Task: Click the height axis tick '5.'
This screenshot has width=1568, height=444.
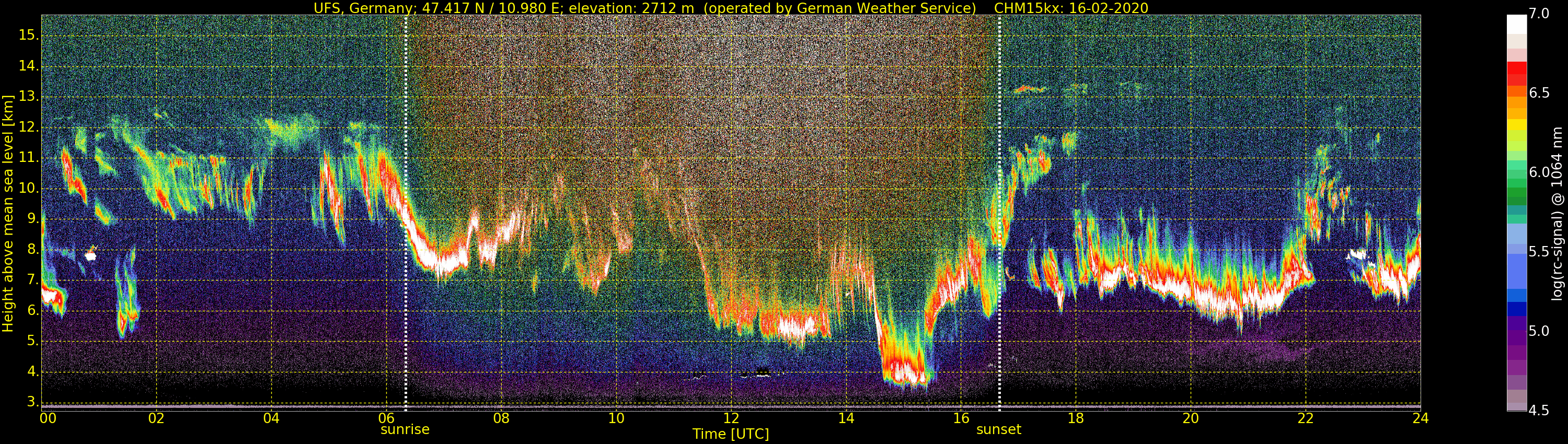Action: click(x=32, y=341)
